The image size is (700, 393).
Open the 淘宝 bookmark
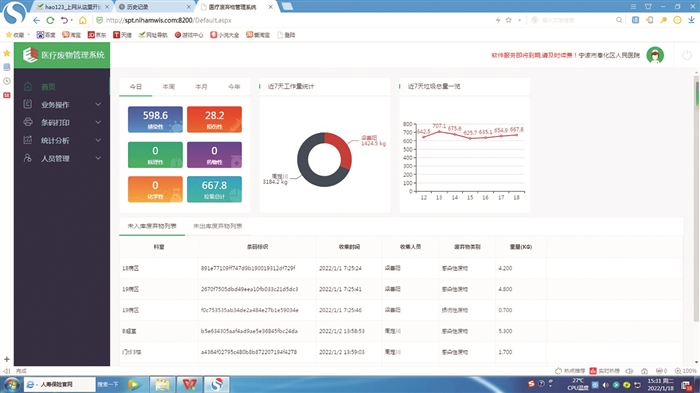pyautogui.click(x=71, y=35)
